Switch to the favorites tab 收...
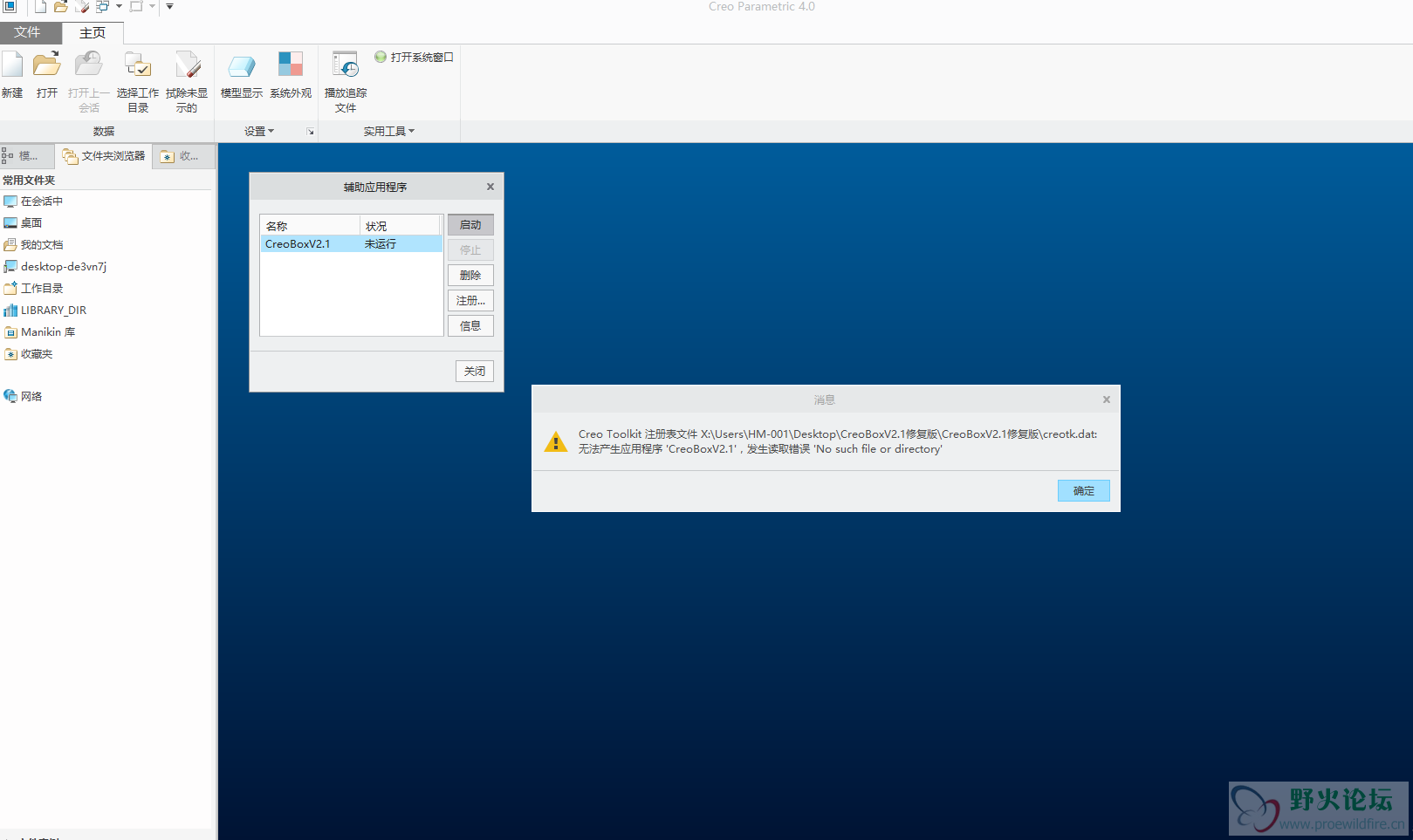 tap(182, 156)
